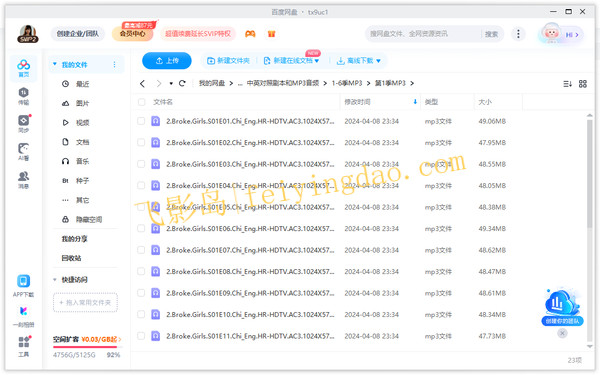The height and width of the screenshot is (375, 600).
Task: Check the S01E06 file checkbox
Action: pyautogui.click(x=141, y=228)
